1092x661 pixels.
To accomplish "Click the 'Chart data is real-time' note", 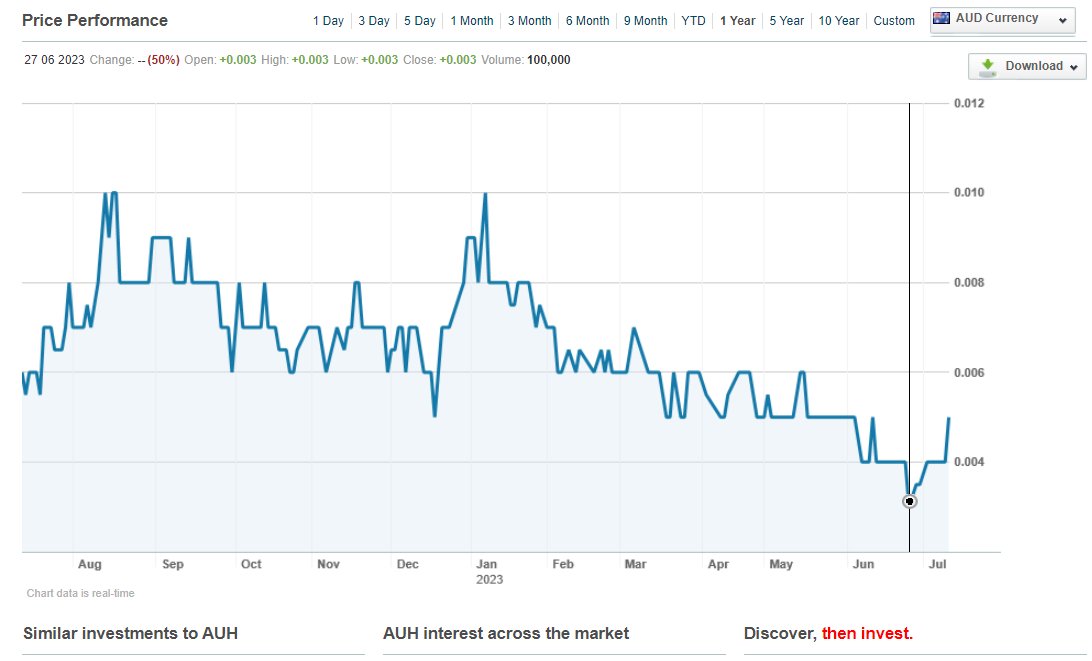I will point(80,593).
